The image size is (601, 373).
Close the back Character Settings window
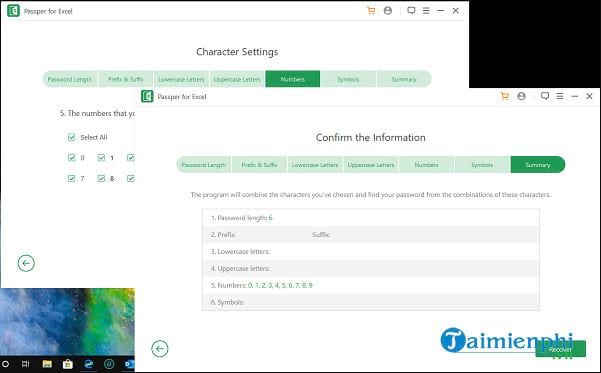click(455, 11)
